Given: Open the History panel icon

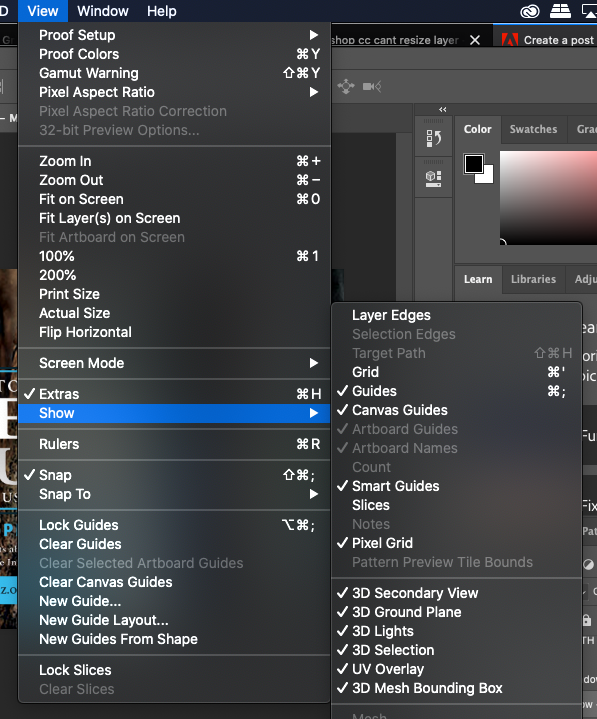Looking at the screenshot, I should point(433,138).
